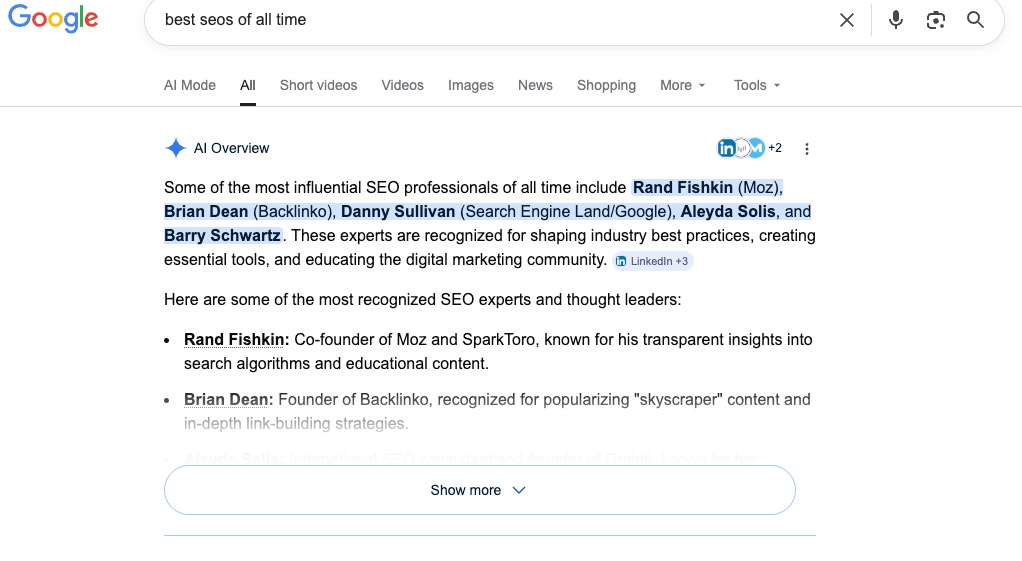Open the Short videos tab

[318, 85]
